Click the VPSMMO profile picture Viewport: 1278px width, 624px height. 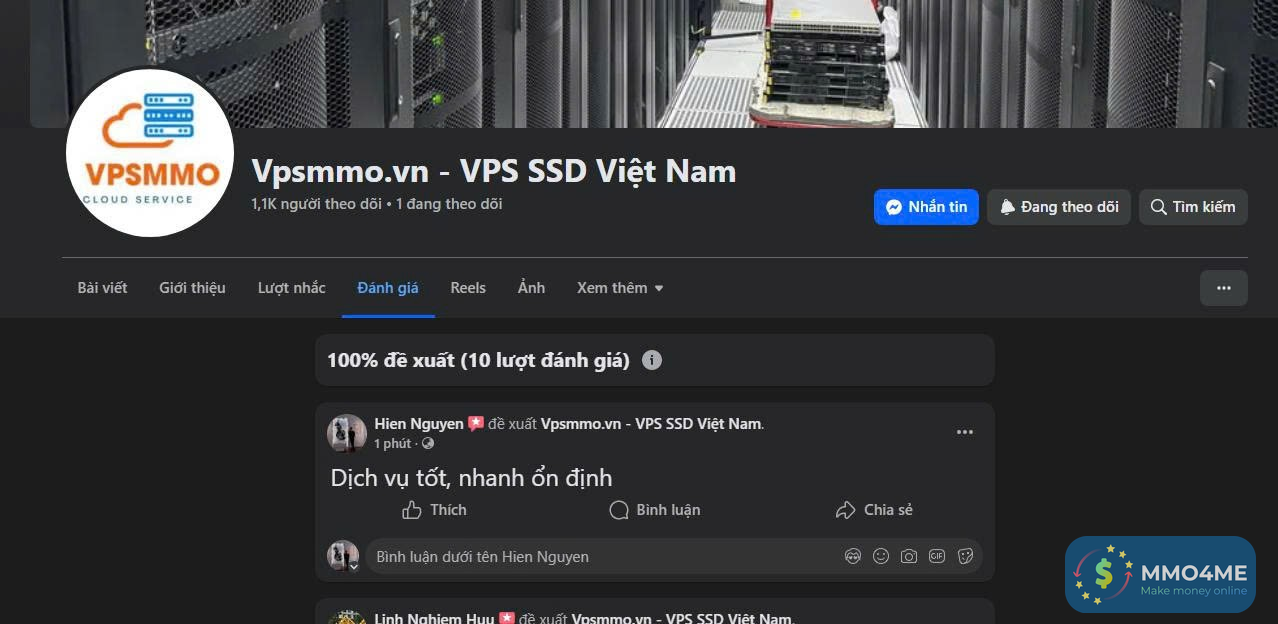[150, 153]
